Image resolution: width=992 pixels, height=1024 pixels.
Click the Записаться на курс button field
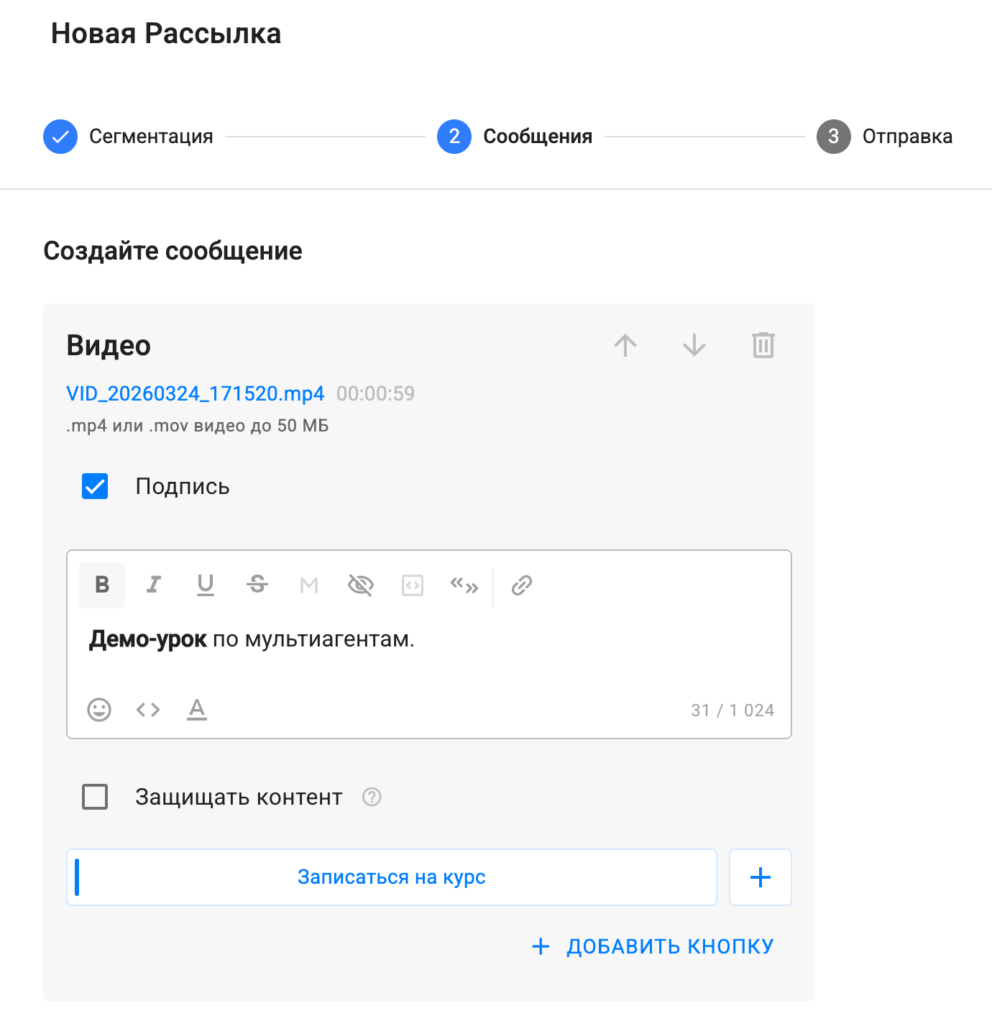[391, 877]
